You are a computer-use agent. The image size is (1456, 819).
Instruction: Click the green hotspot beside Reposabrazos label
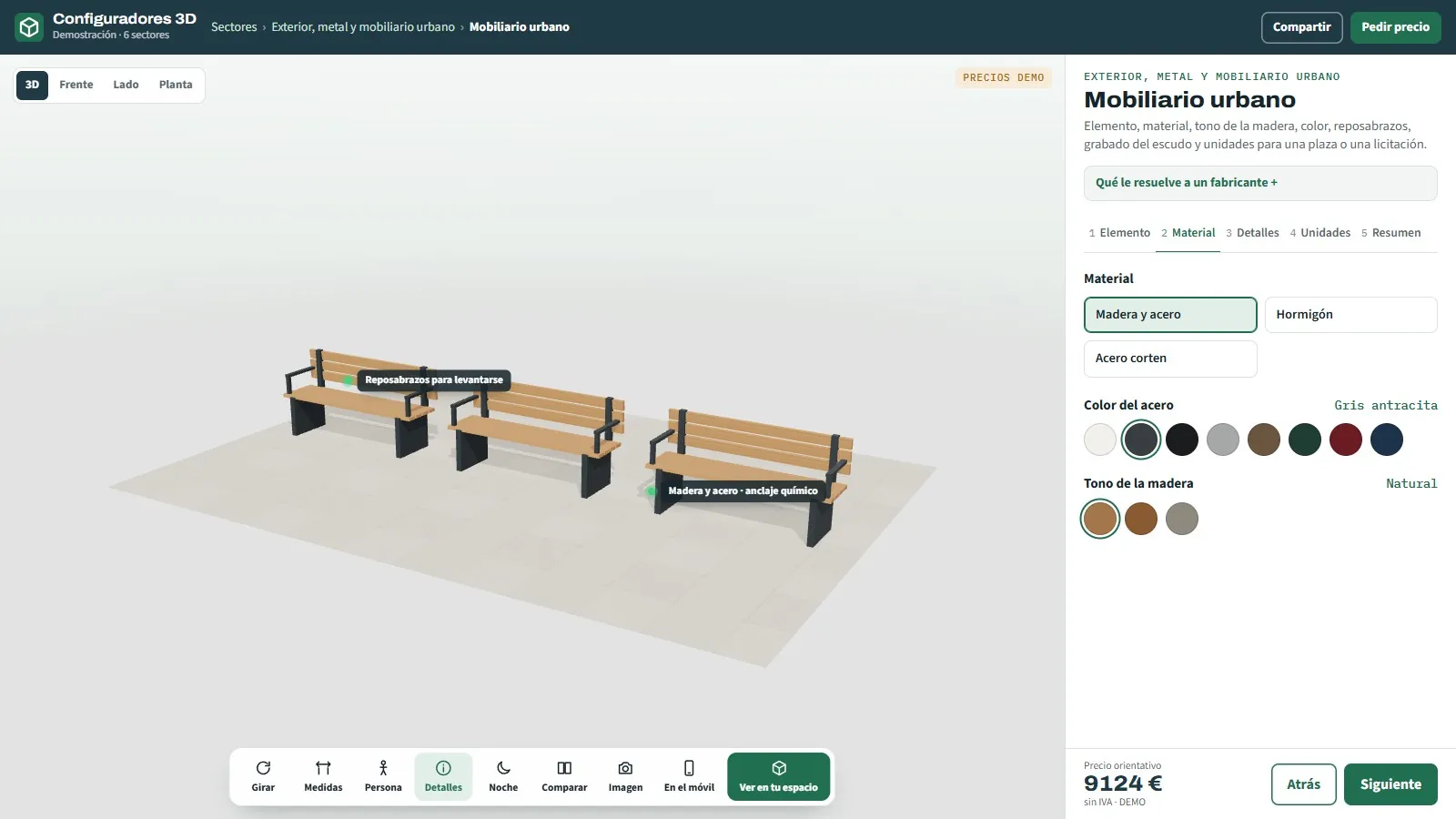(349, 380)
